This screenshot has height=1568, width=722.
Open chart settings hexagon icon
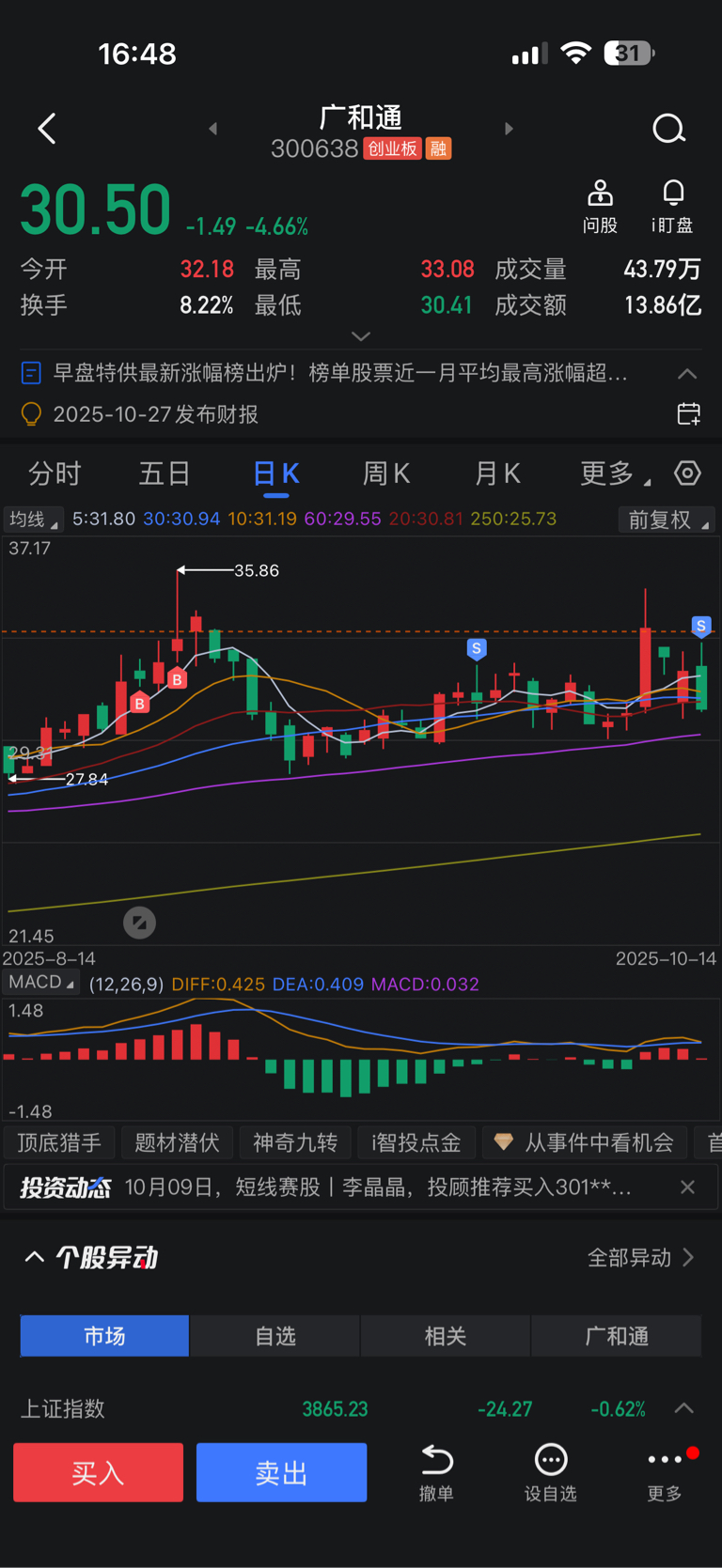pos(688,473)
